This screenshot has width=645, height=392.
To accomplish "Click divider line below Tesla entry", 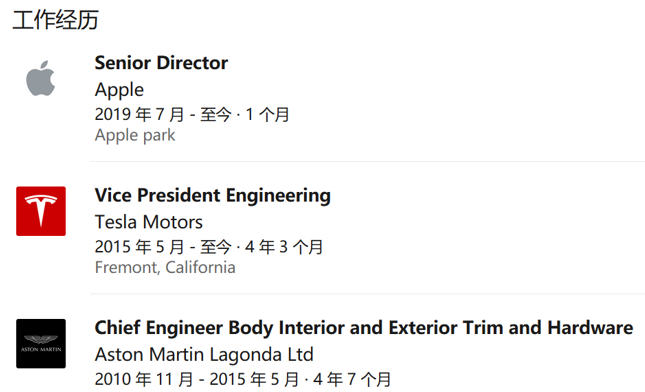I will tap(368, 294).
